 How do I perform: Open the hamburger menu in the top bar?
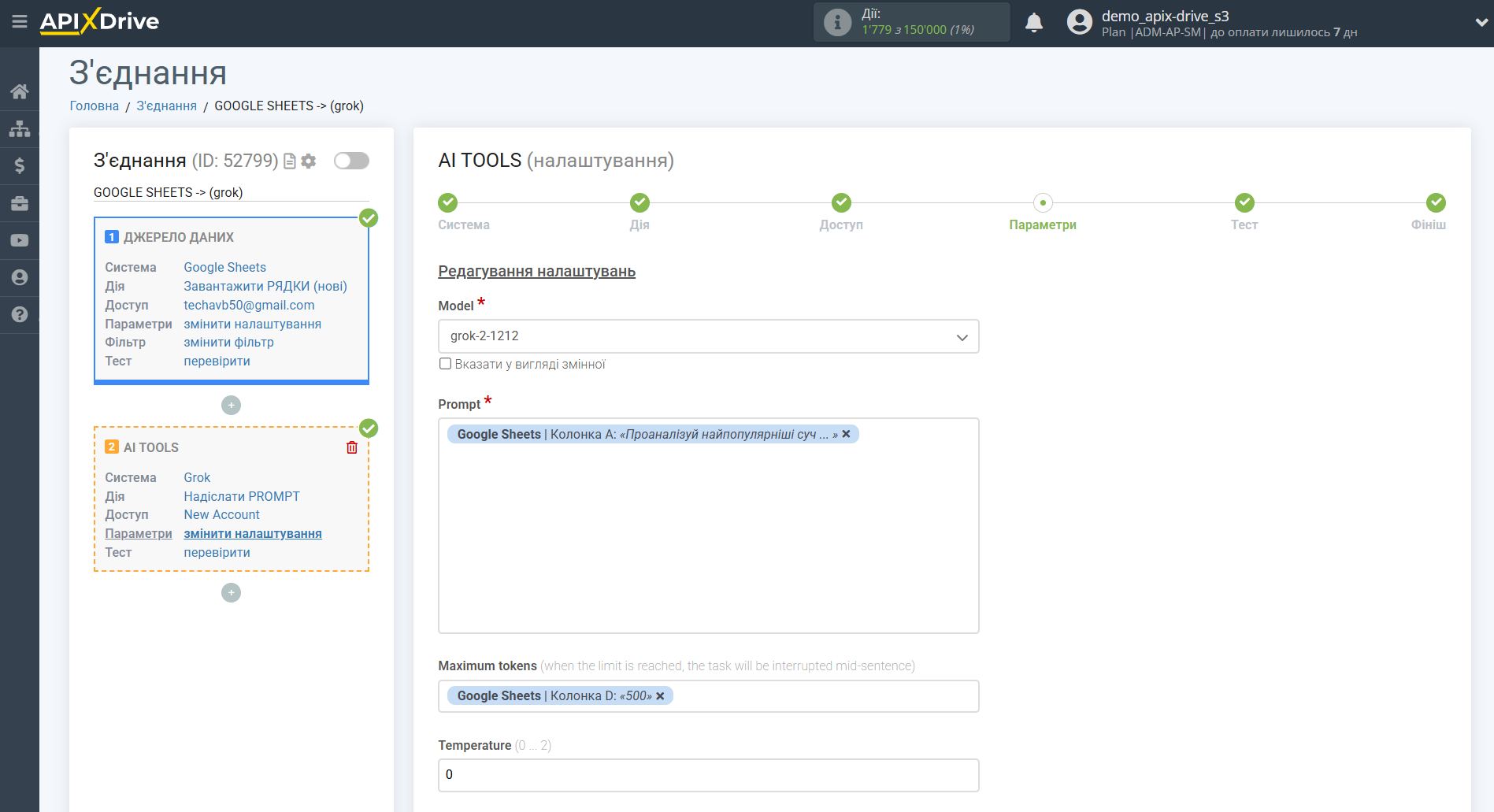tap(20, 22)
